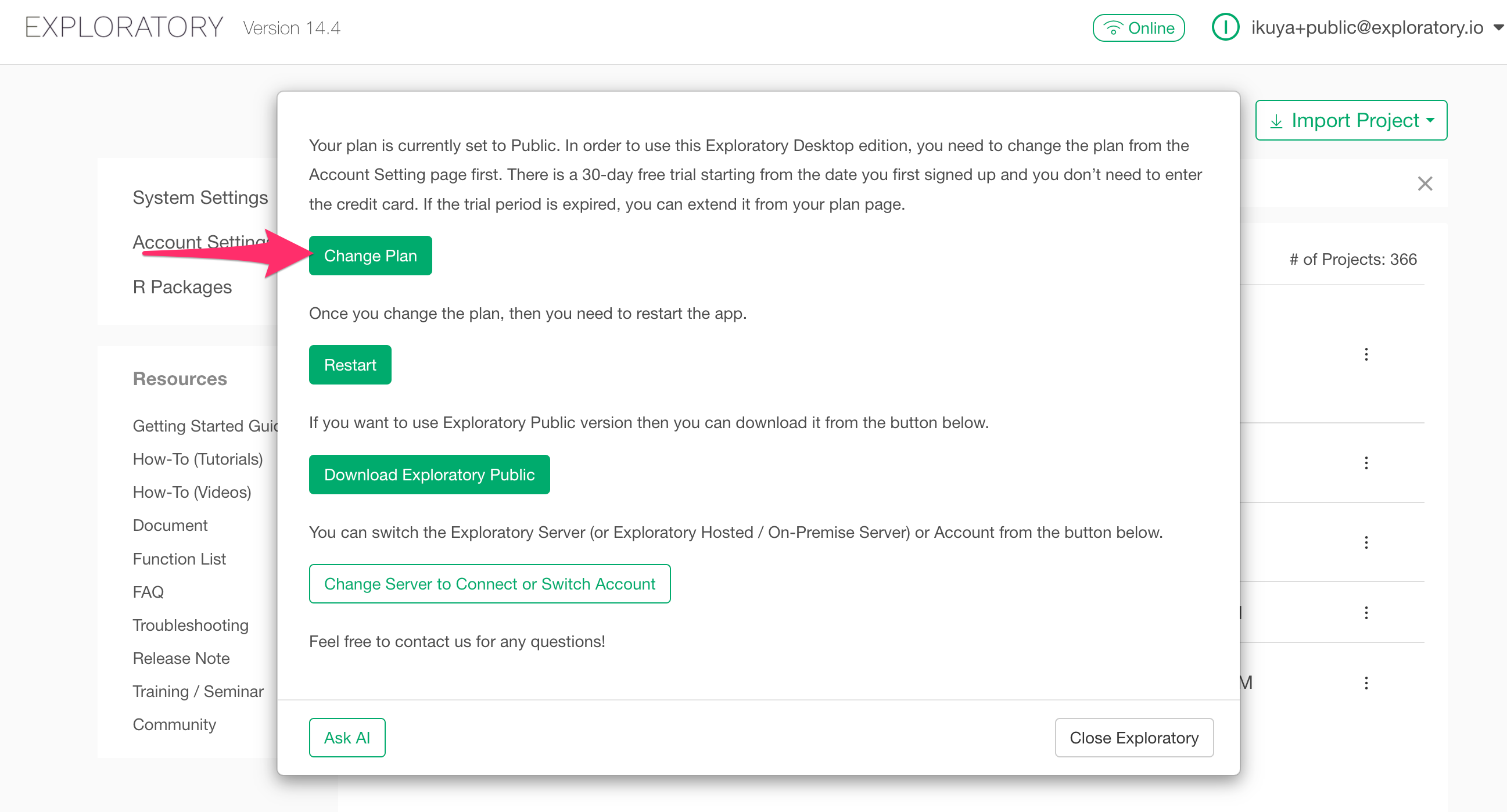This screenshot has height=812, width=1507.
Task: Expand the Import Project dropdown
Action: click(1351, 120)
